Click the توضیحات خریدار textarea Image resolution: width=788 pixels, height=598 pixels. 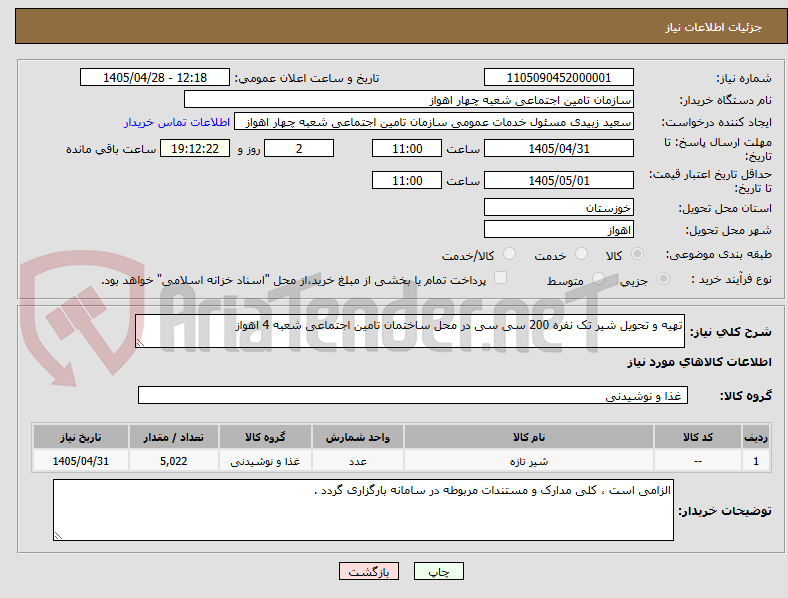(x=363, y=510)
